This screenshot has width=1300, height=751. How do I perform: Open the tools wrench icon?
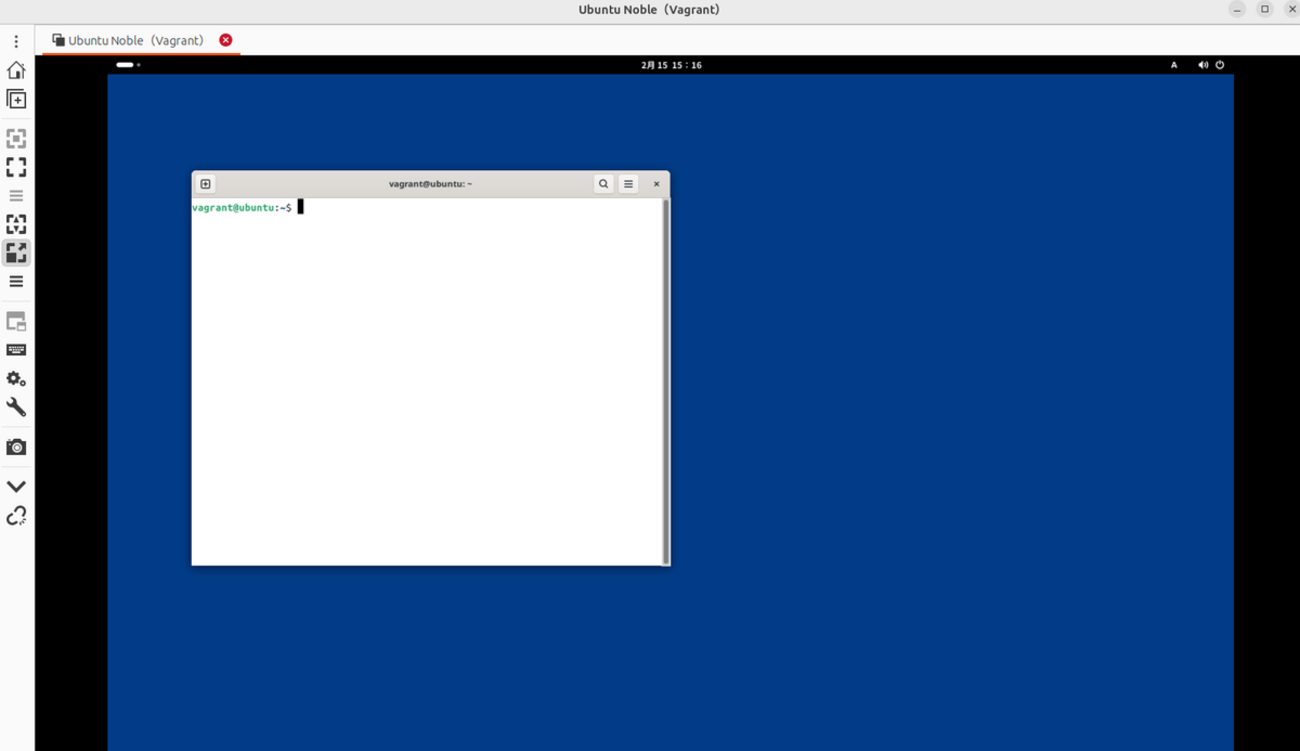pyautogui.click(x=16, y=407)
